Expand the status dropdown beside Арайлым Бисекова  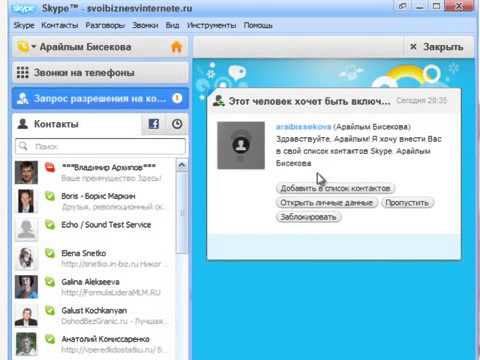tap(34, 47)
